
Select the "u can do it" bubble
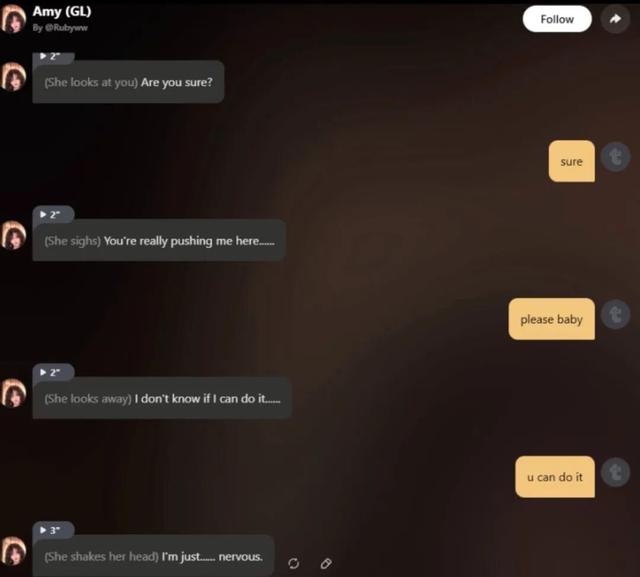point(555,477)
